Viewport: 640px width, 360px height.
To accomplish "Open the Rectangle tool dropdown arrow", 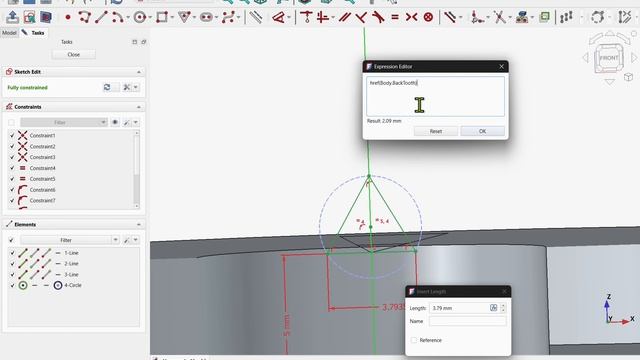I will tap(172, 18).
